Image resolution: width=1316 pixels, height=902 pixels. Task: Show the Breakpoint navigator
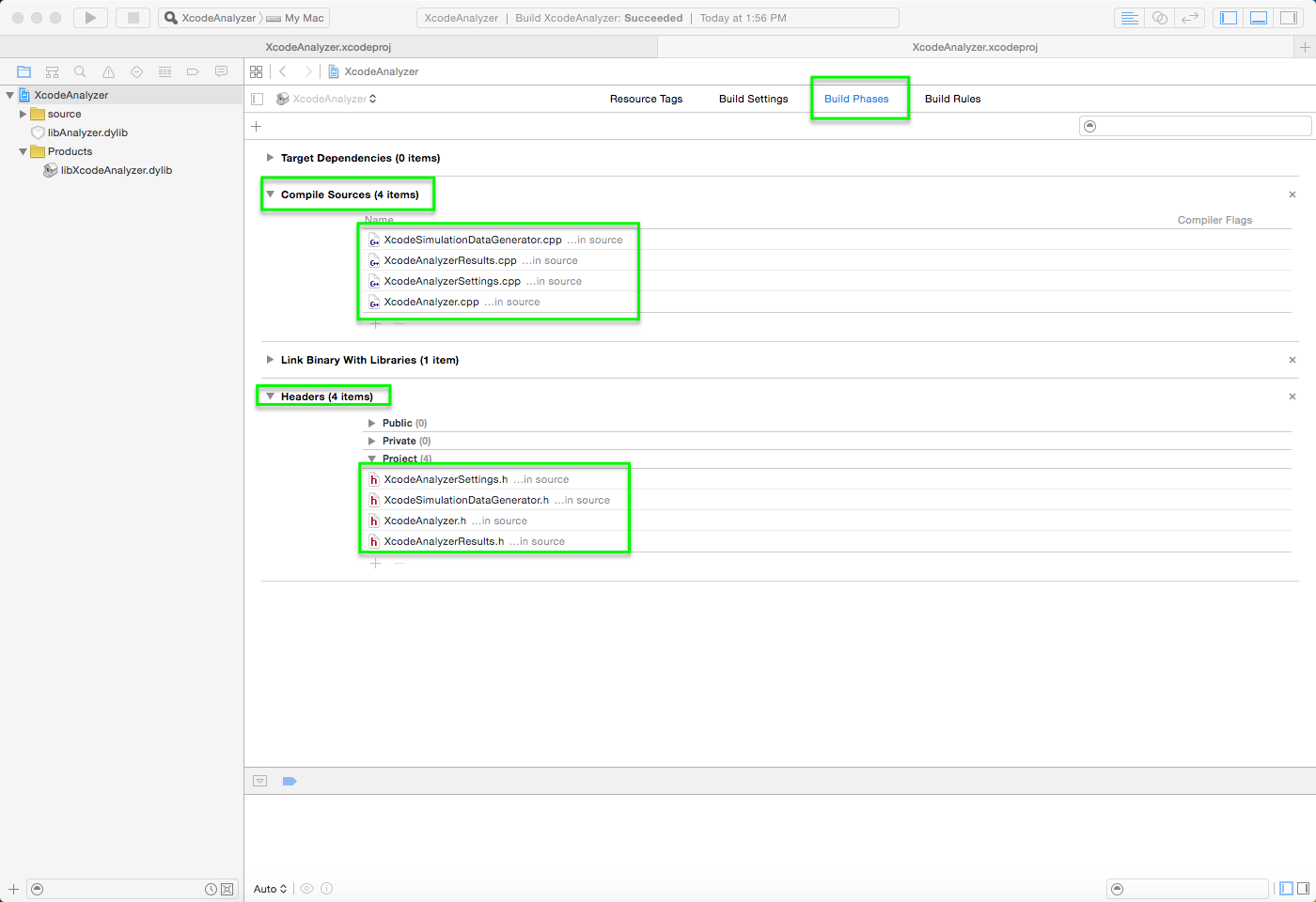pyautogui.click(x=193, y=71)
